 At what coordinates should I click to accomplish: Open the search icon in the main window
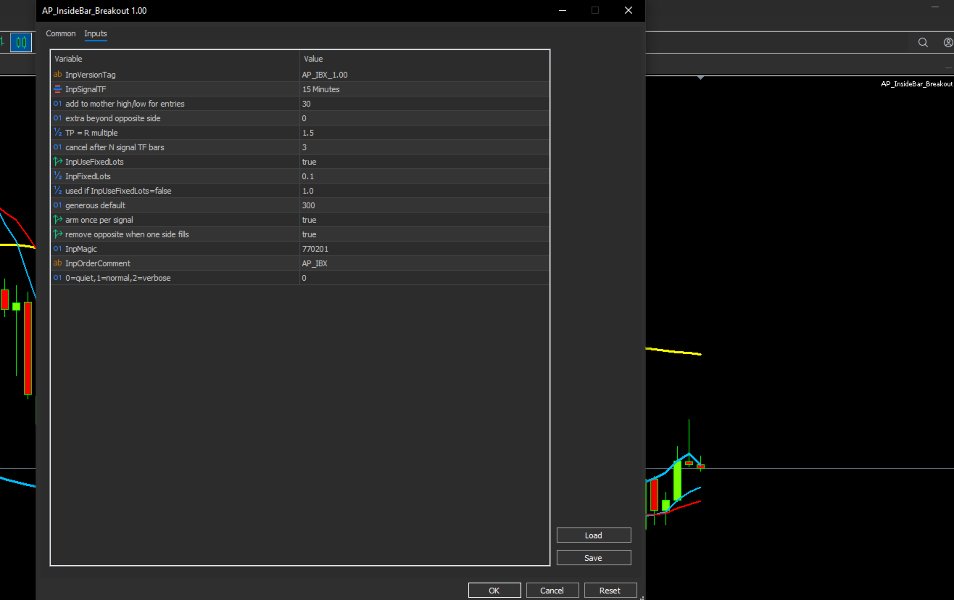(923, 43)
